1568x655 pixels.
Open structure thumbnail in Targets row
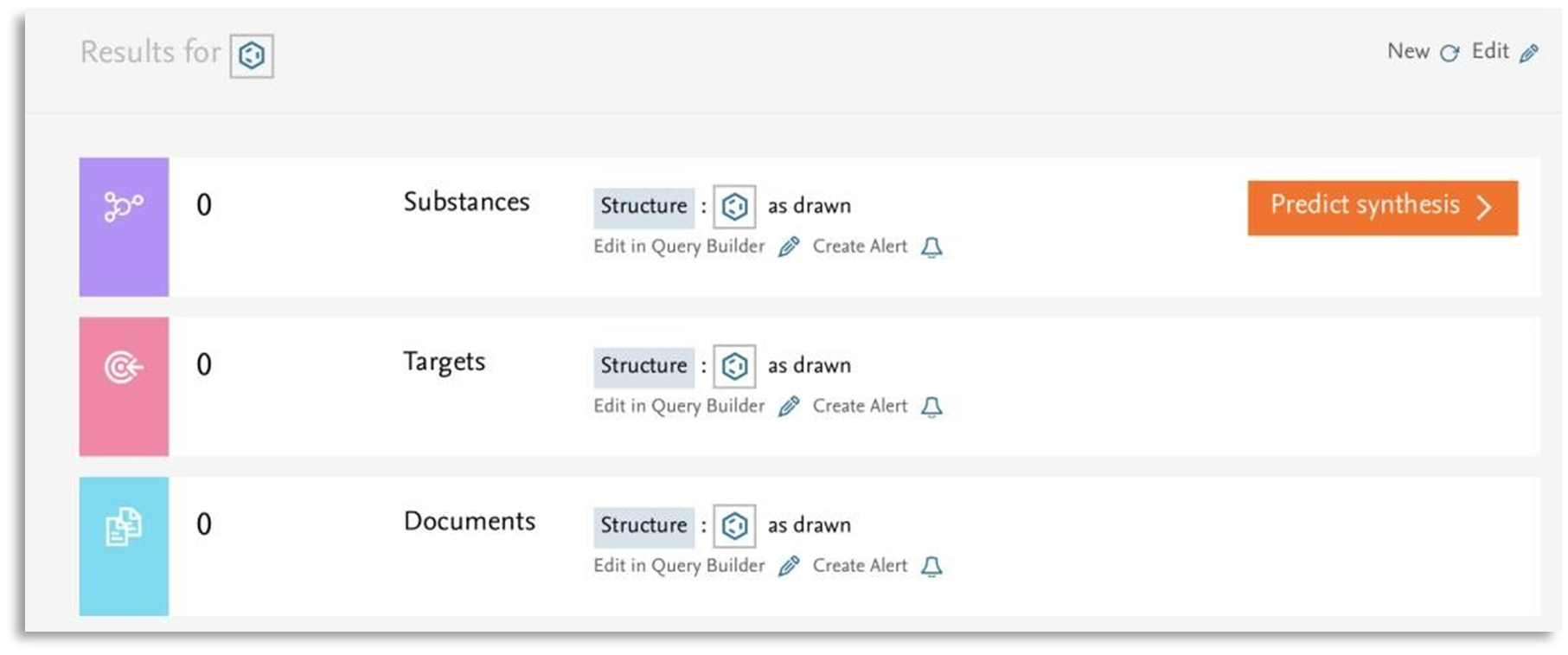tap(734, 366)
